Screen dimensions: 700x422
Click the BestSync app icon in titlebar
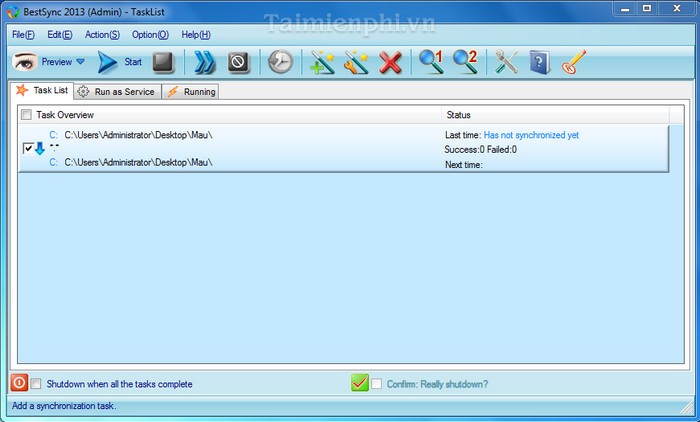(x=14, y=12)
